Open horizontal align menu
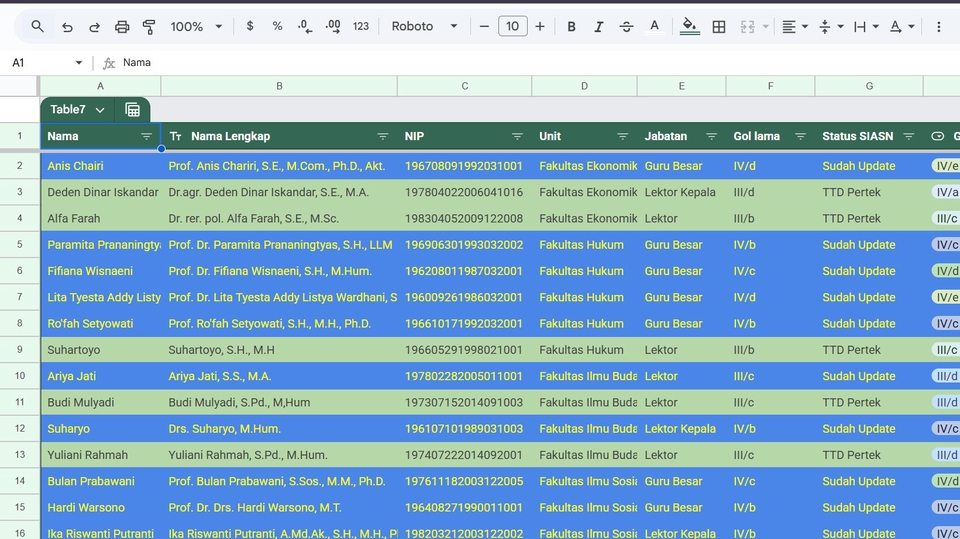 795,26
